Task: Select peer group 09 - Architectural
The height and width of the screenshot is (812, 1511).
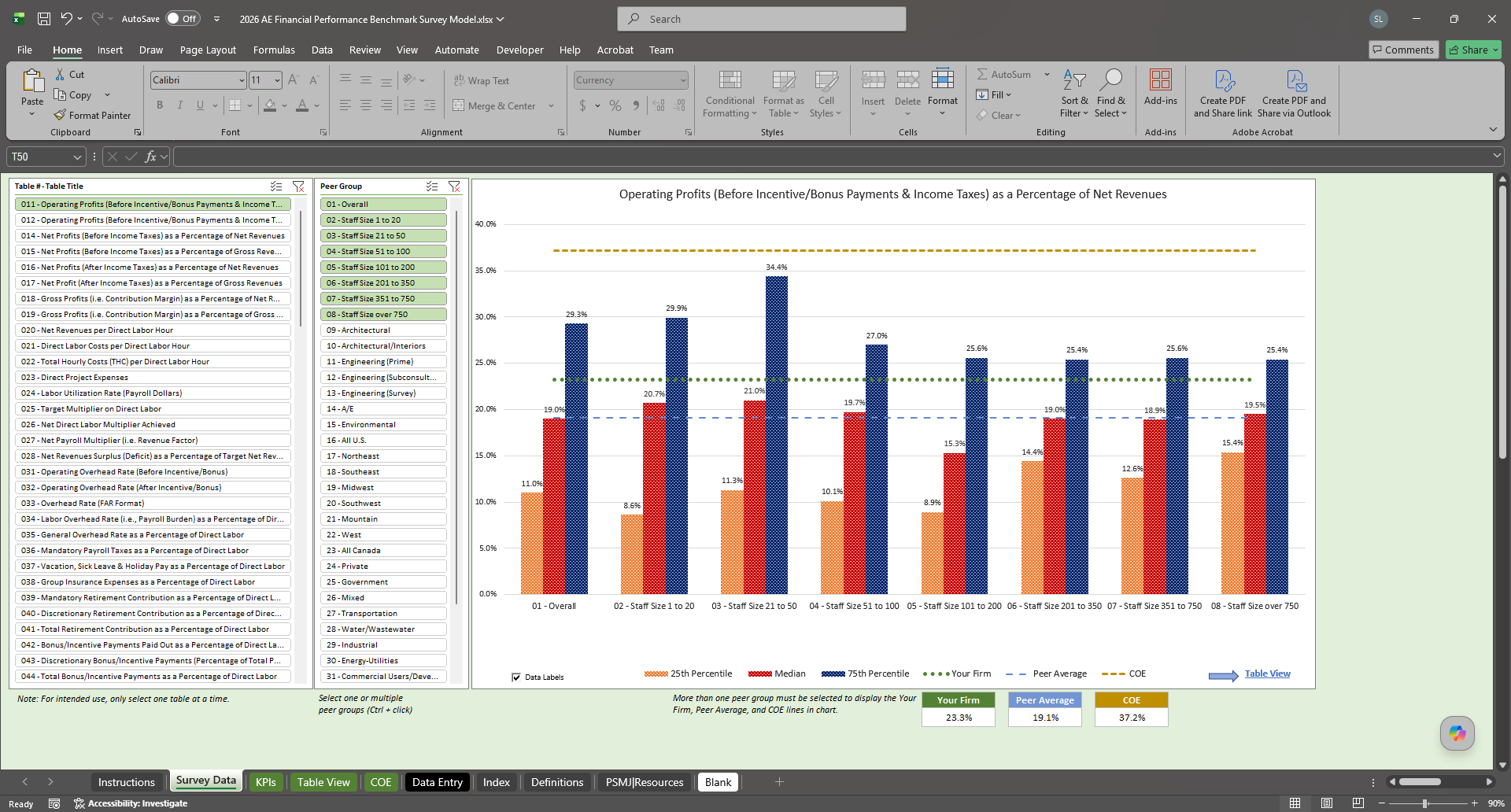Action: (383, 330)
